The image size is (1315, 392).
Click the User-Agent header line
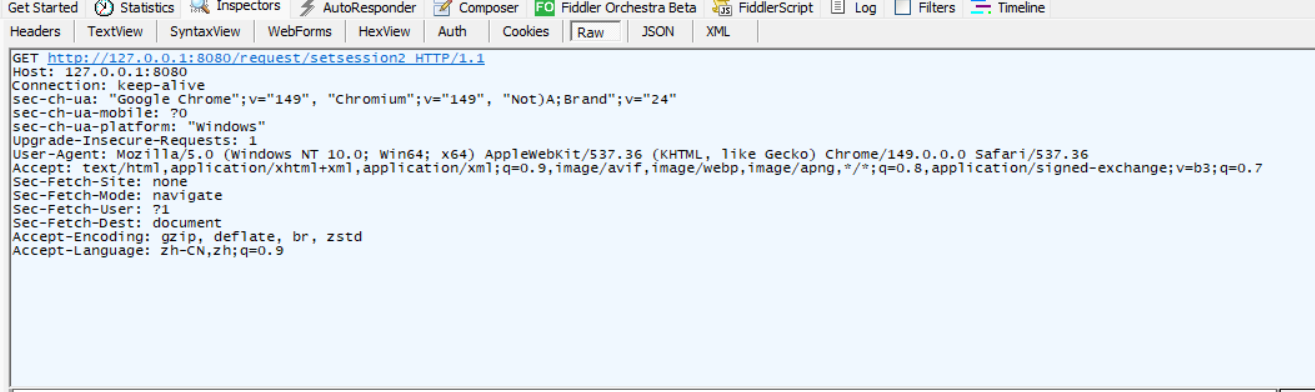[550, 154]
